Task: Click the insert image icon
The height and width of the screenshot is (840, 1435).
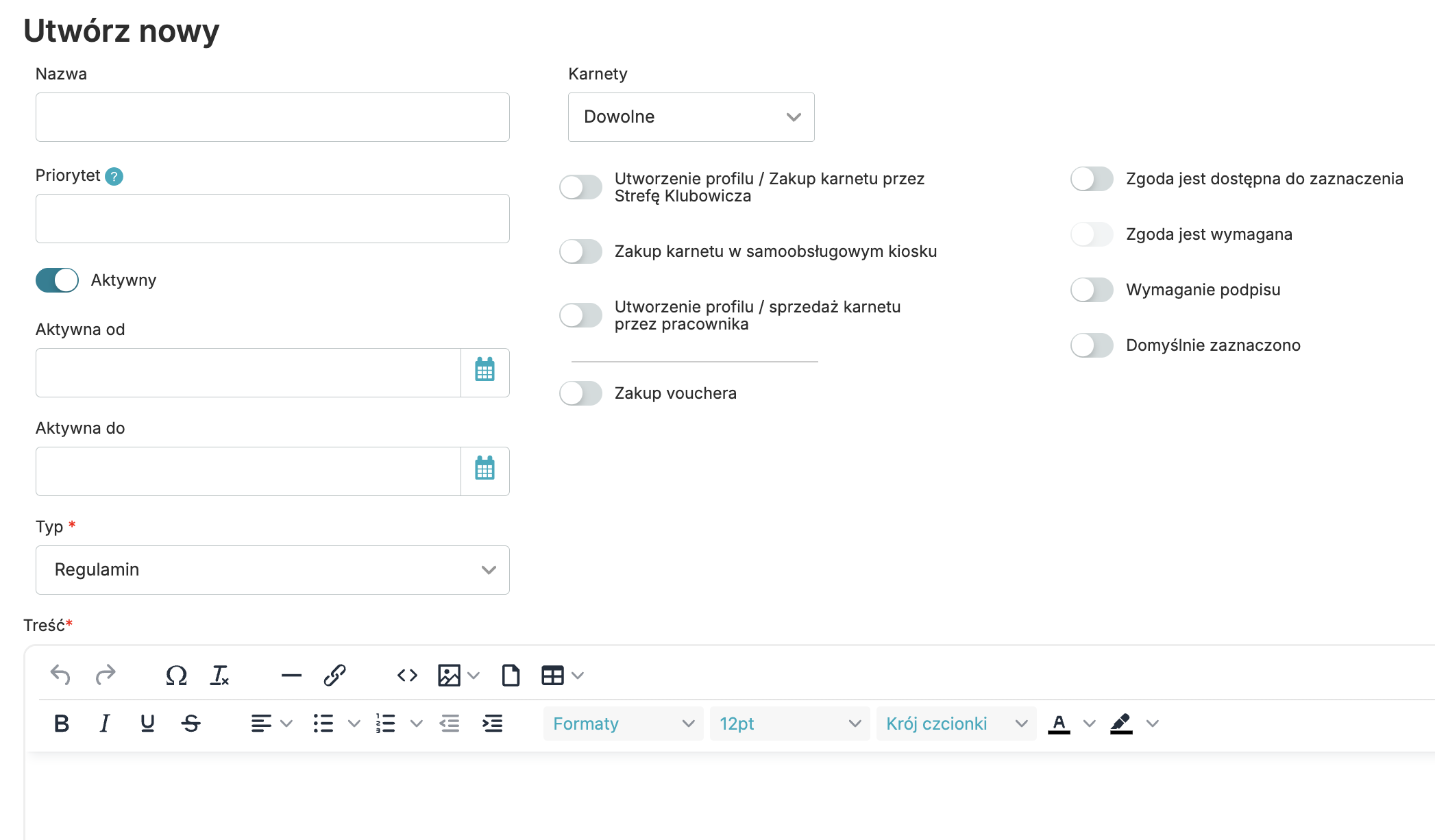Action: tap(449, 676)
